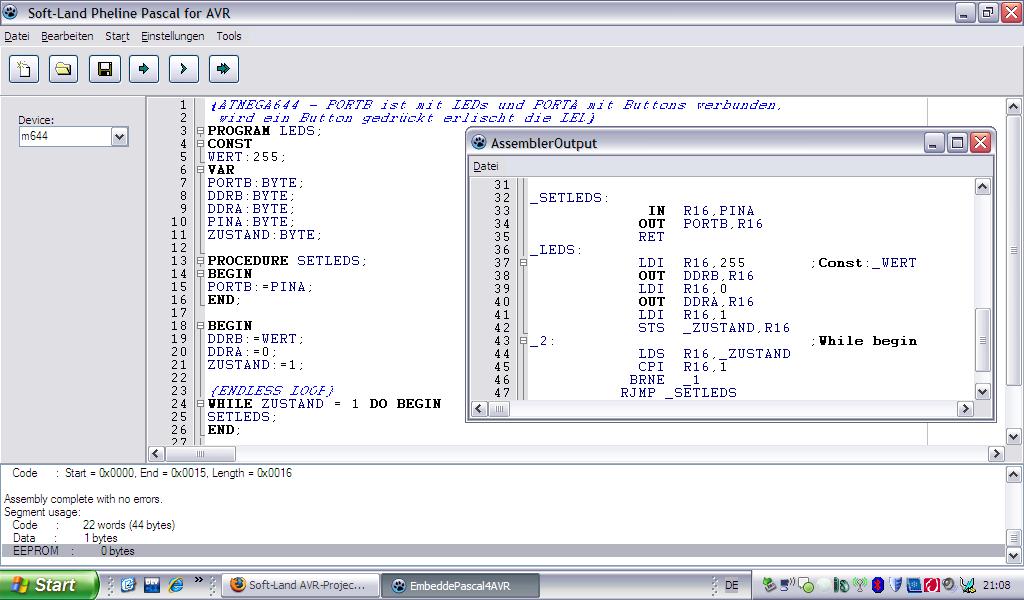Viewport: 1024px width, 600px height.
Task: Click output log scroll up arrow
Action: 1013,475
